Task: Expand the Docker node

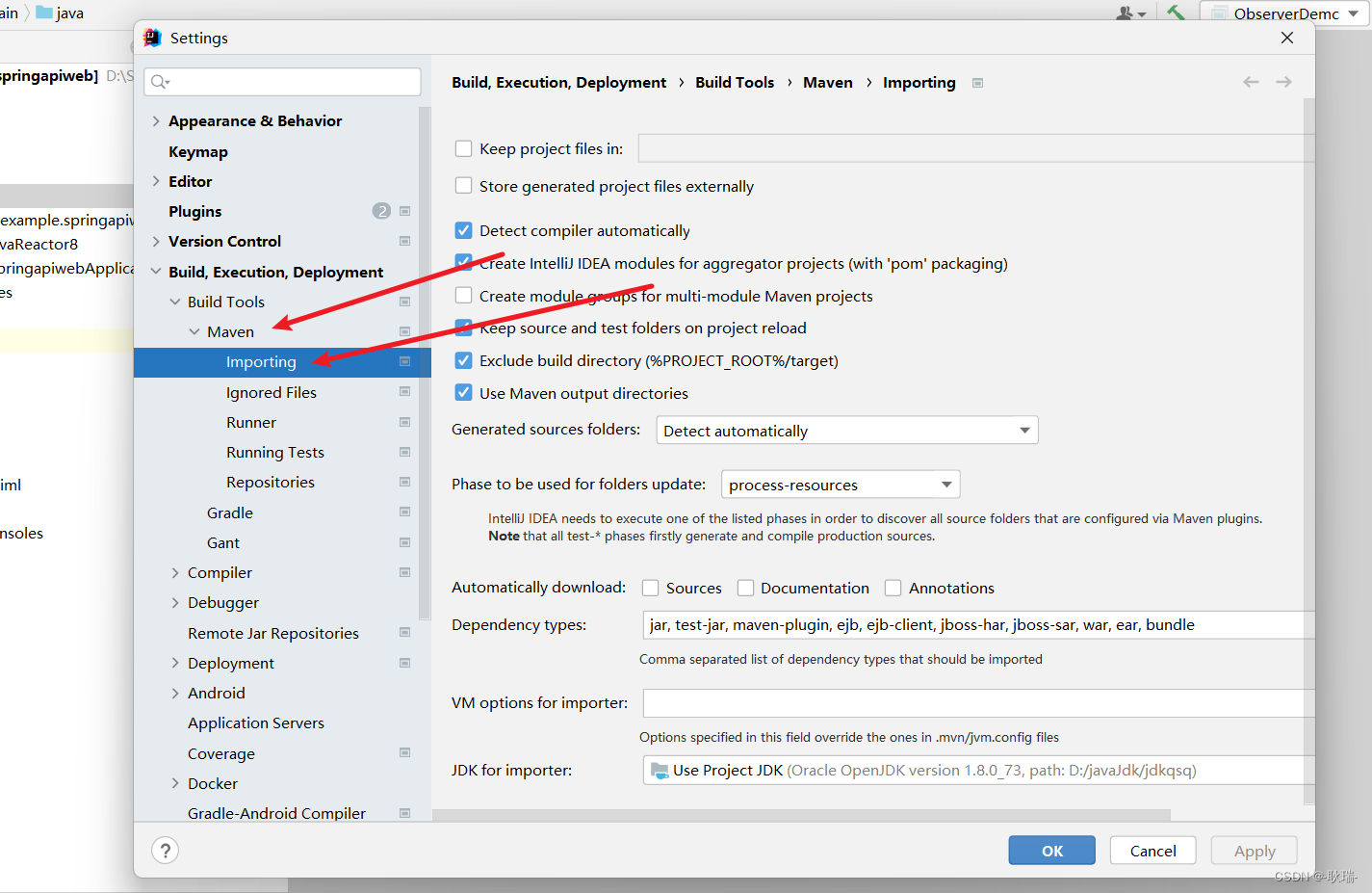Action: coord(175,783)
